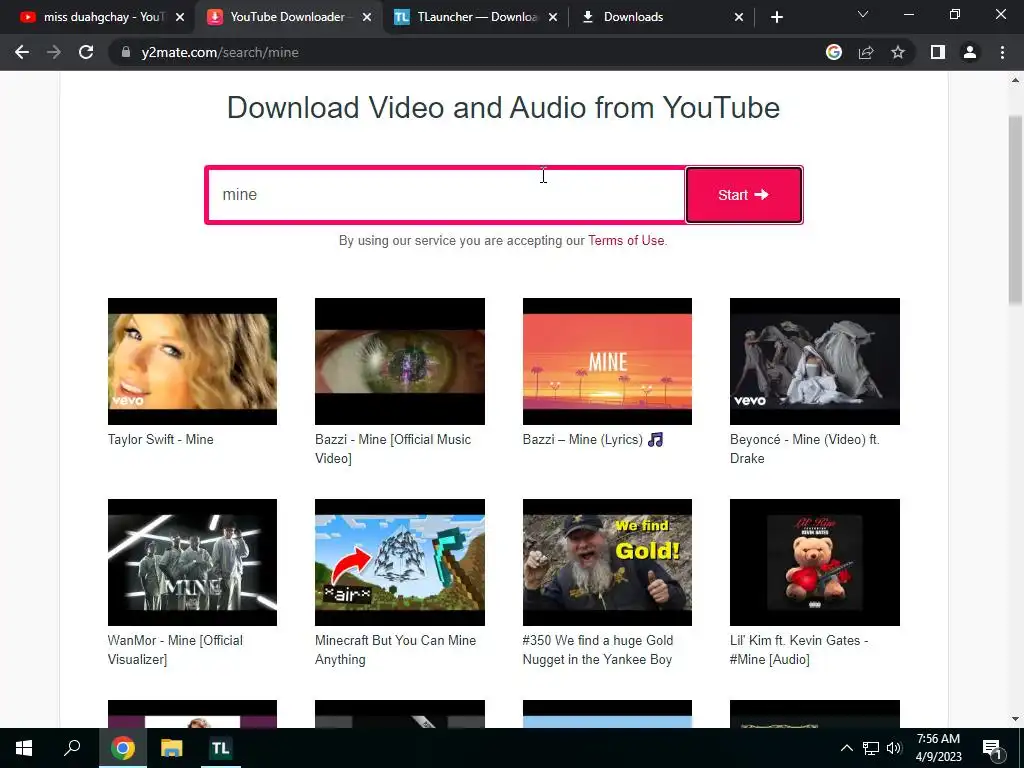This screenshot has height=768, width=1024.
Task: Expand the tab search chevron
Action: (x=863, y=14)
